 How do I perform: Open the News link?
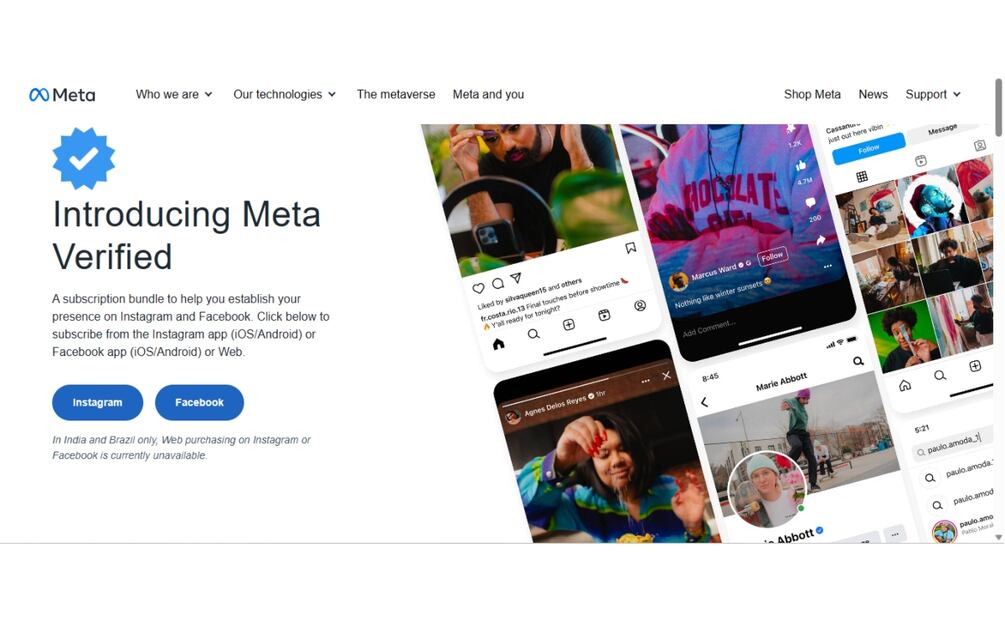pos(873,94)
